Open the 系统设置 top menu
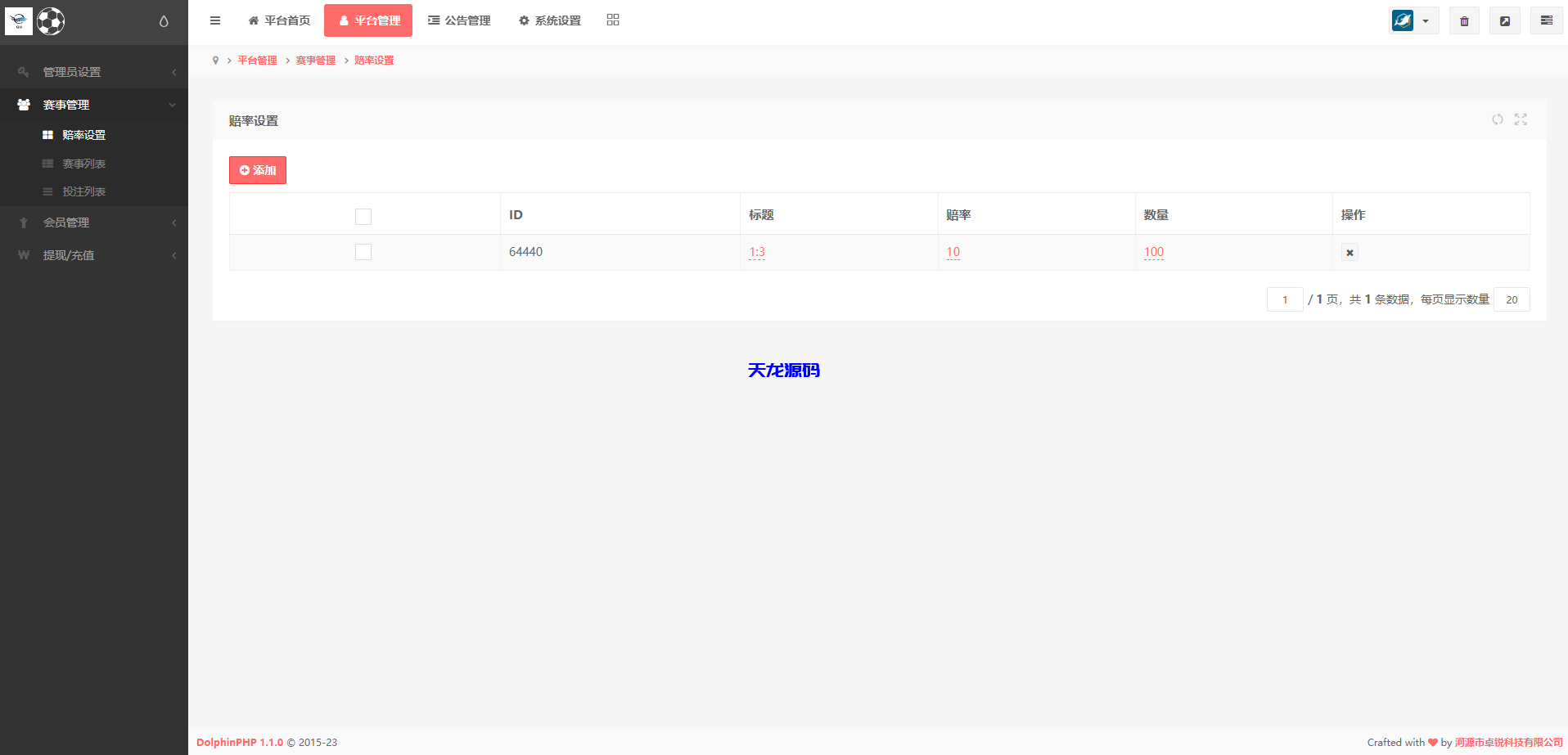Screen dimensions: 1568x755 [x=549, y=20]
